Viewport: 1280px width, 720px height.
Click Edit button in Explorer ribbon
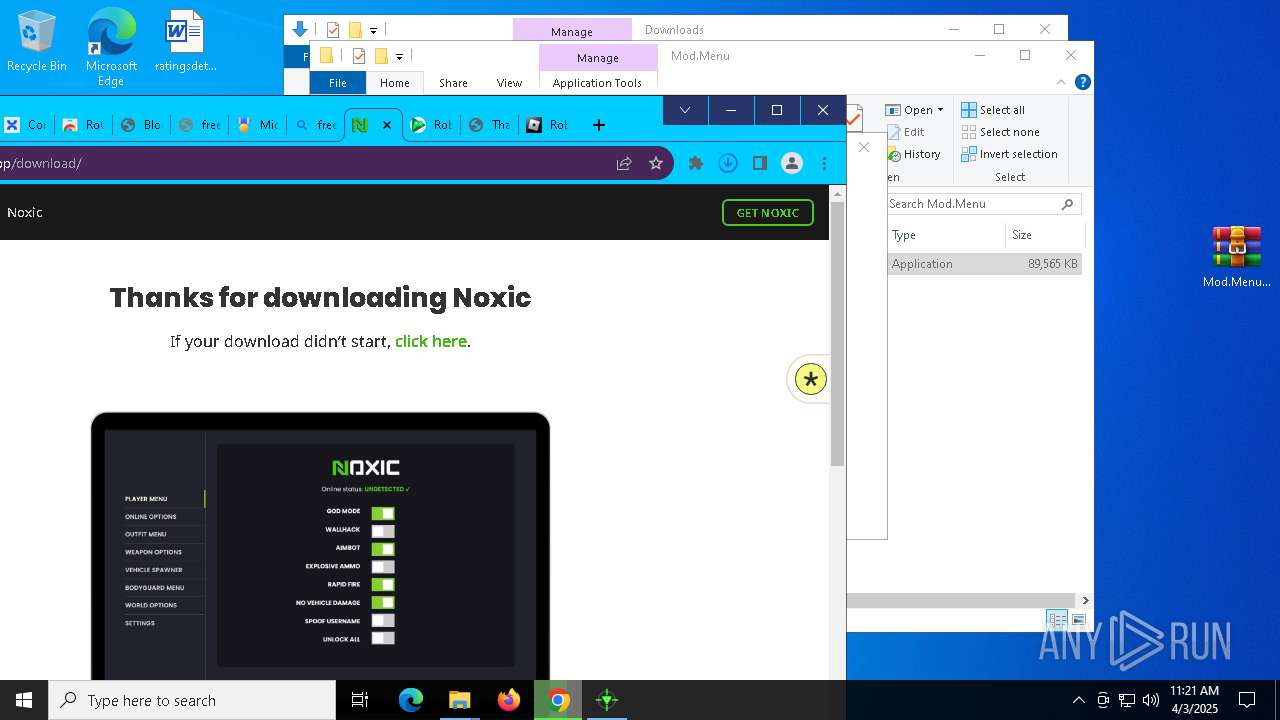[906, 132]
